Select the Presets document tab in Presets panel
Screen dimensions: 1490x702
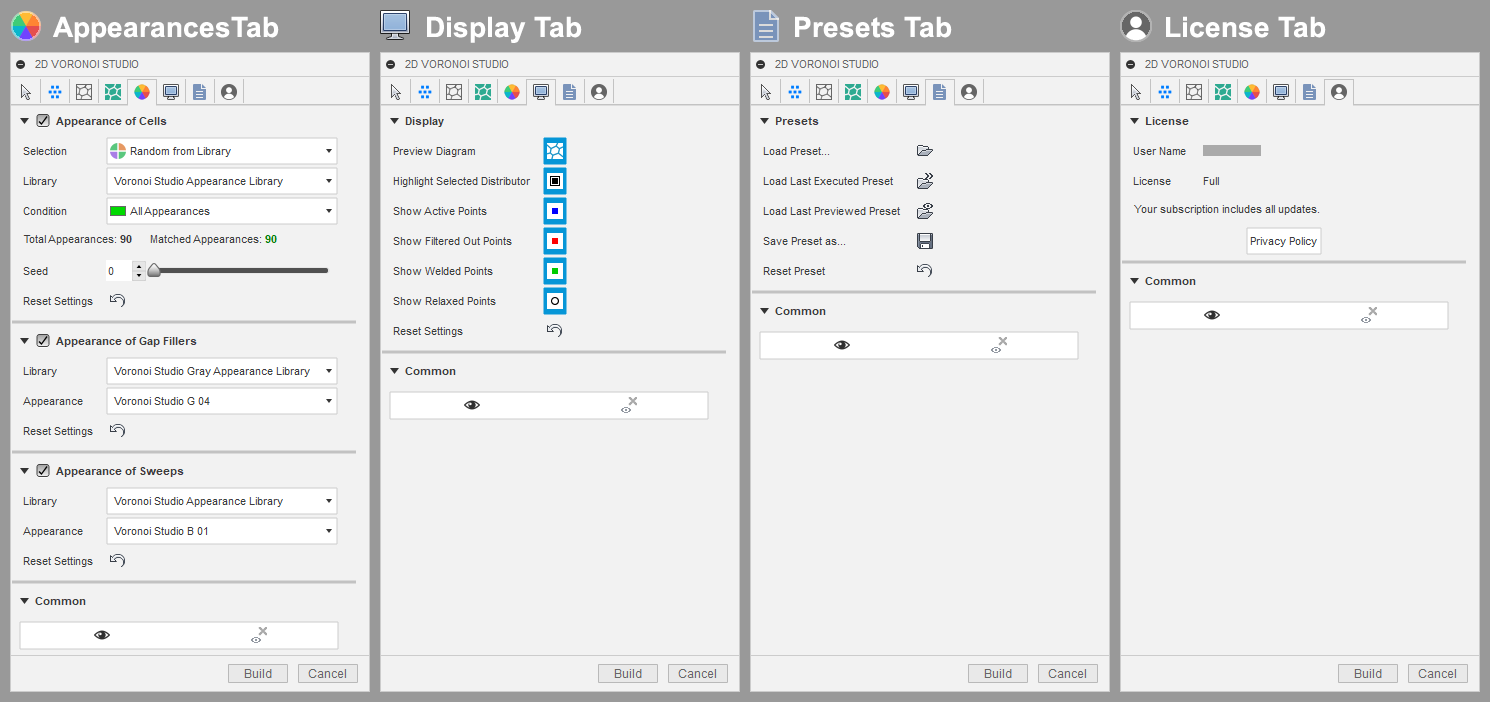(939, 92)
